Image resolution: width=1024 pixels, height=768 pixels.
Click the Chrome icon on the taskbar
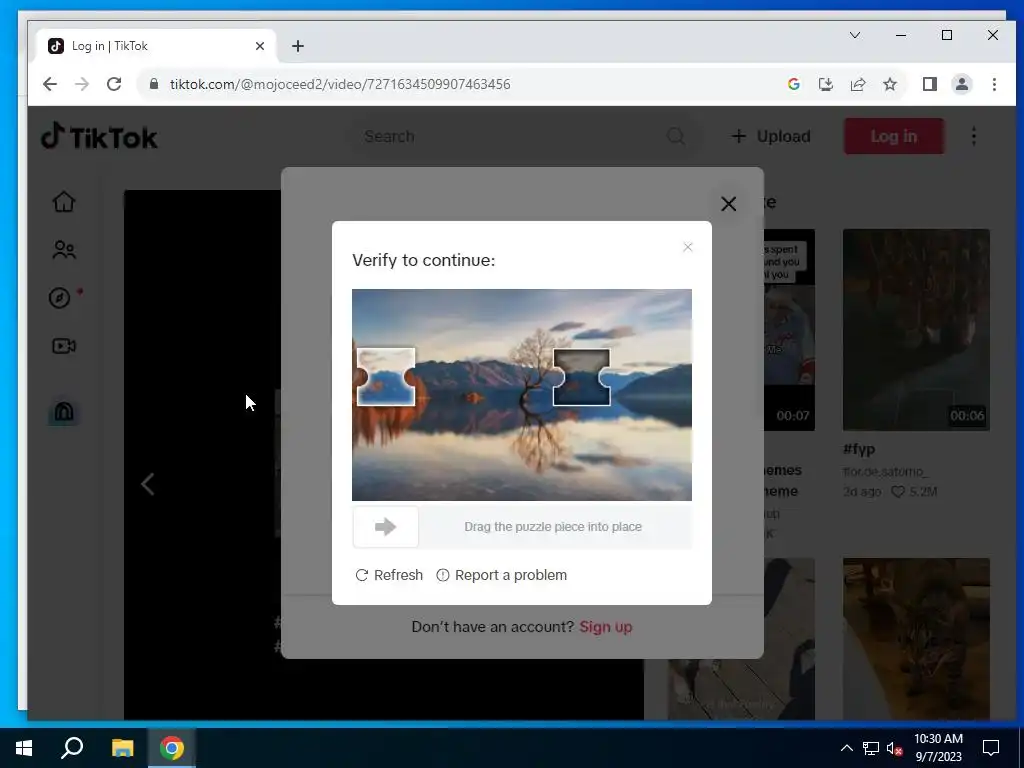click(x=172, y=748)
